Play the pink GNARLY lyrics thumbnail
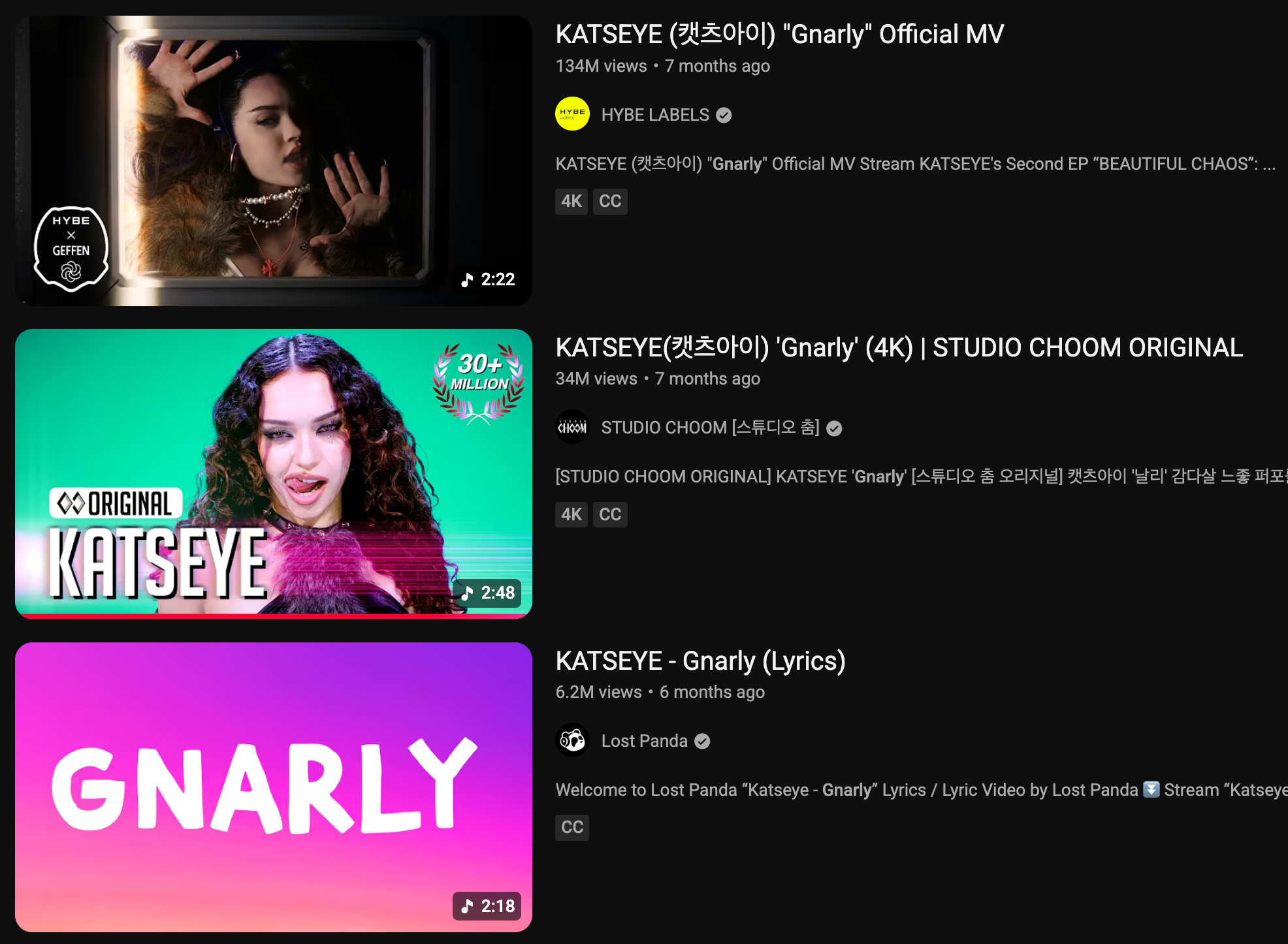This screenshot has height=944, width=1288. pyautogui.click(x=274, y=787)
